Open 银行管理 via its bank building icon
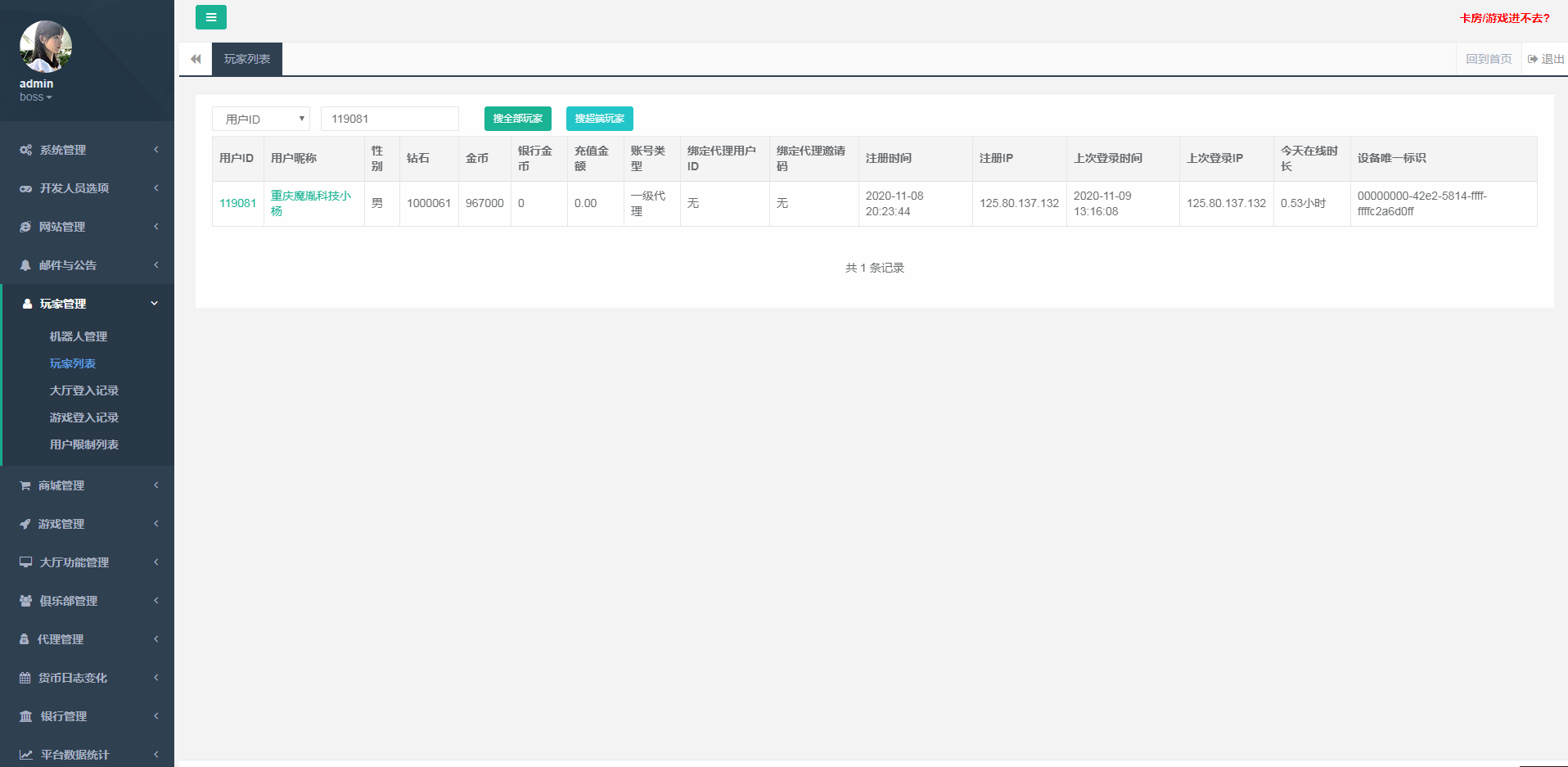This screenshot has width=1568, height=767. (26, 716)
